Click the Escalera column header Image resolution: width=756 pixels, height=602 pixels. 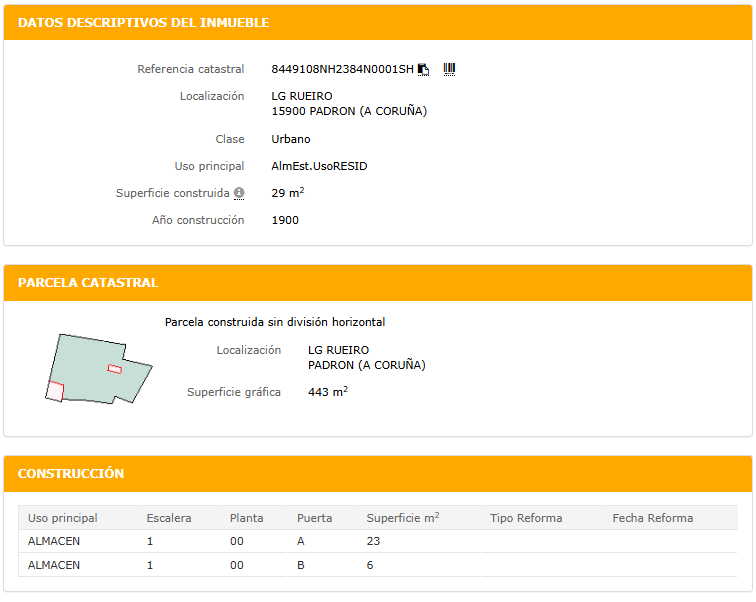(x=169, y=518)
